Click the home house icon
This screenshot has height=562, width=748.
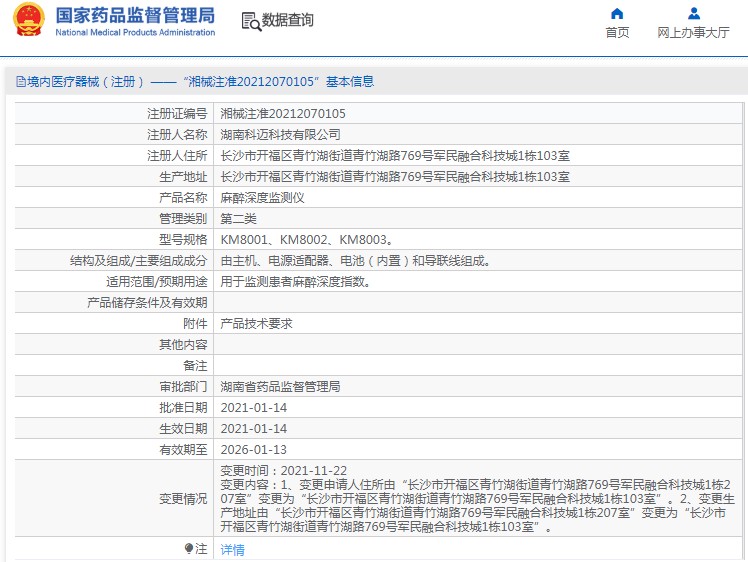617,13
